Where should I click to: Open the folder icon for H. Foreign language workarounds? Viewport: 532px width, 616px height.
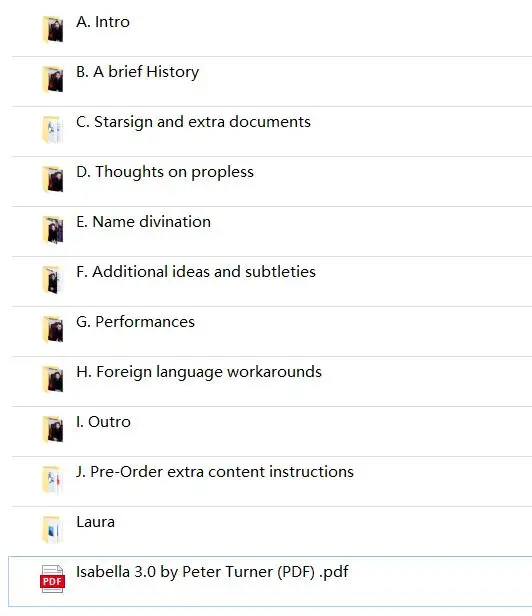[x=53, y=379]
